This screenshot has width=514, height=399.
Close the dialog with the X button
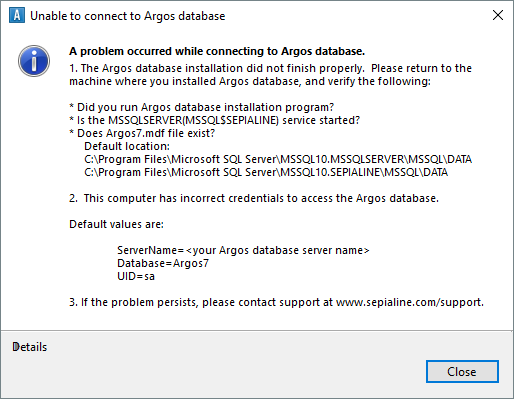click(498, 15)
